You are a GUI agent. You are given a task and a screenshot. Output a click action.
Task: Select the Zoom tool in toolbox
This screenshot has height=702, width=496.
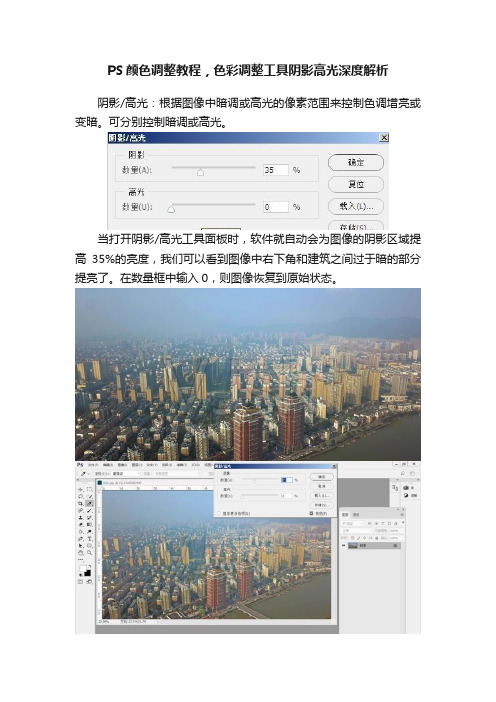(x=90, y=553)
